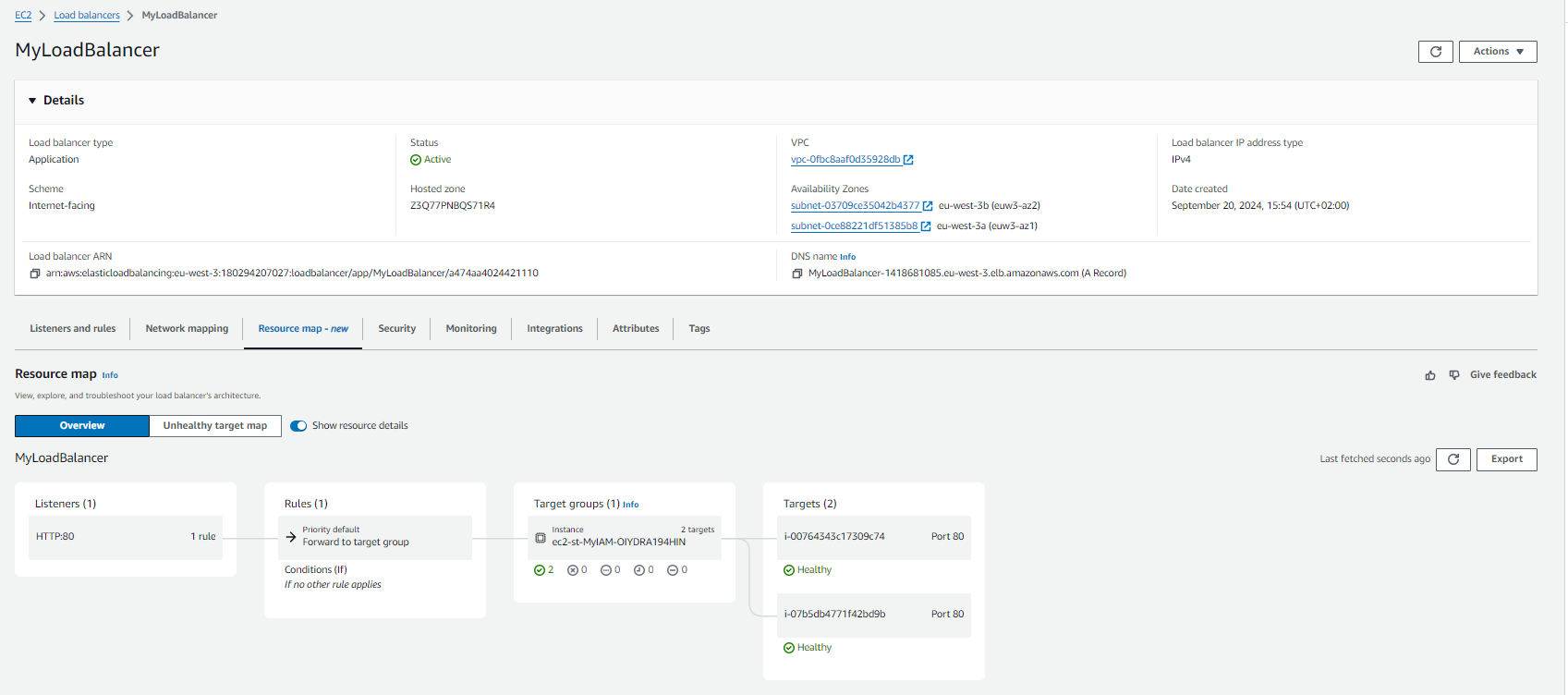Open the Tags tab
1568x695 pixels.
pyautogui.click(x=699, y=329)
